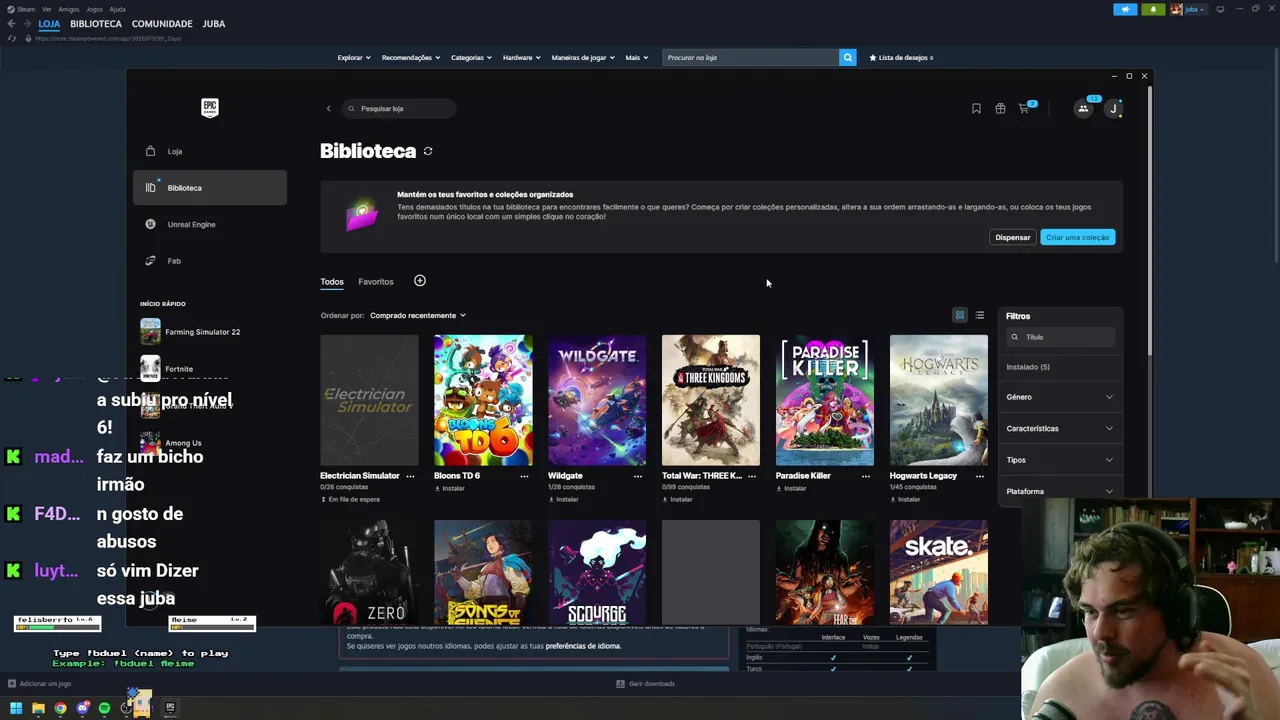The height and width of the screenshot is (720, 1280).
Task: Open Steam Amigos menu
Action: (68, 9)
